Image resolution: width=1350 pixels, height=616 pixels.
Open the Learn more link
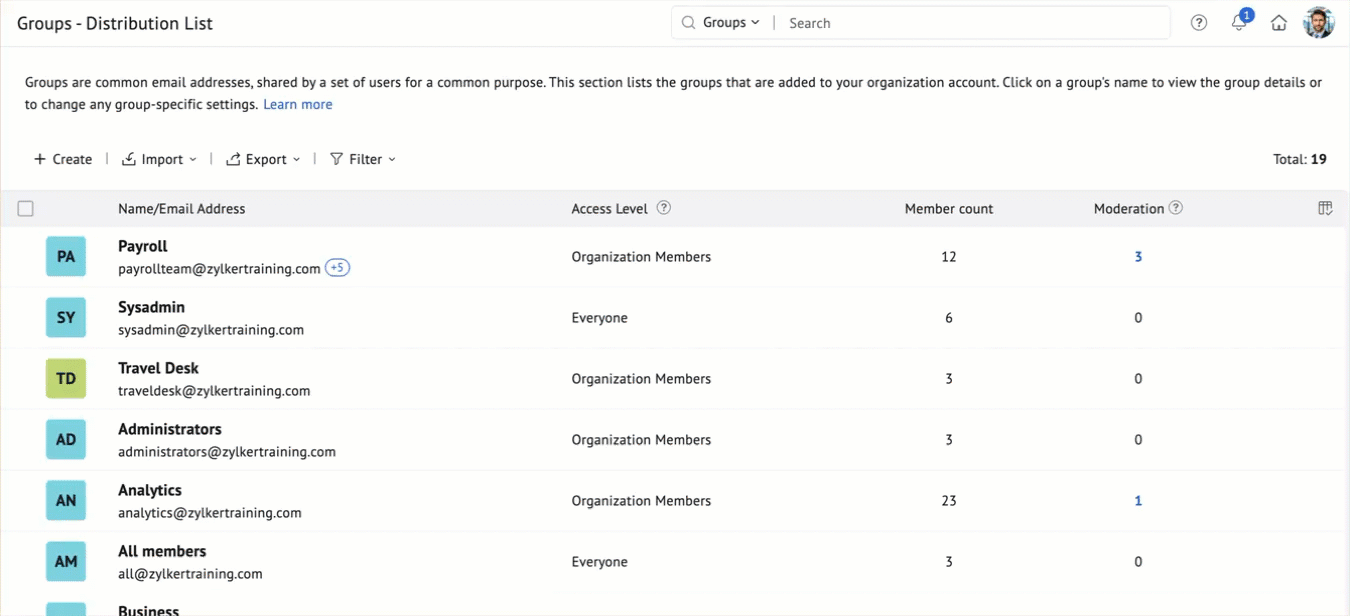coord(298,104)
